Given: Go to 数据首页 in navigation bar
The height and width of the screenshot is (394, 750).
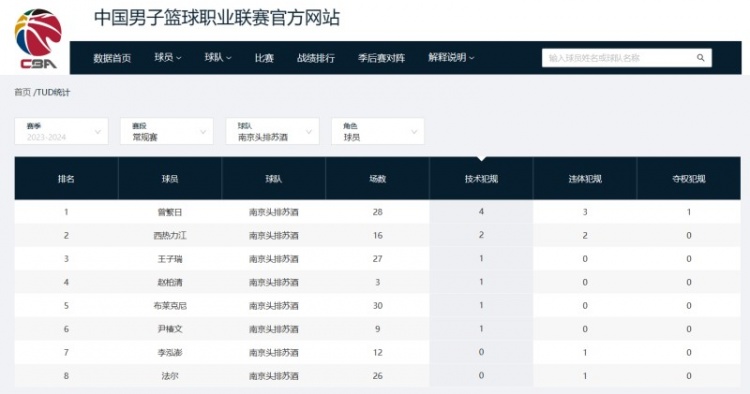Looking at the screenshot, I should 112,58.
